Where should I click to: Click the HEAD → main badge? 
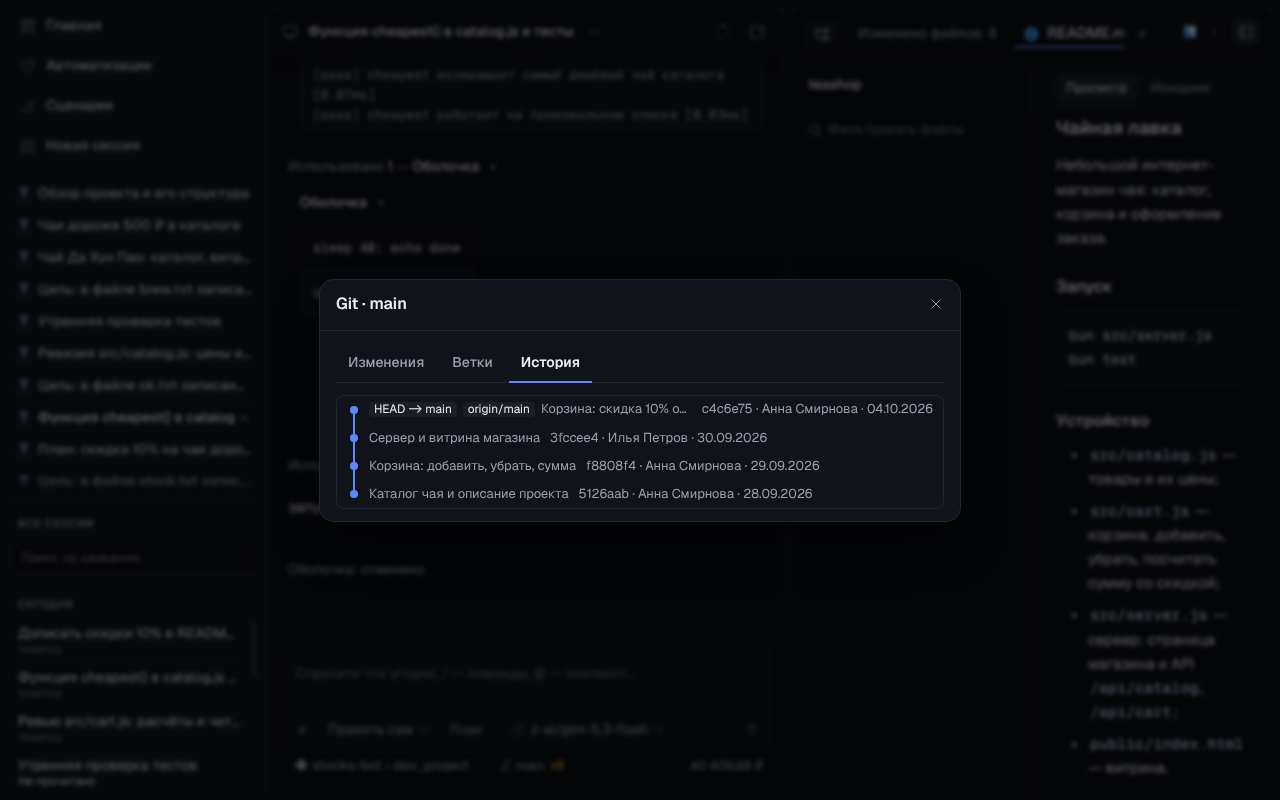click(413, 409)
